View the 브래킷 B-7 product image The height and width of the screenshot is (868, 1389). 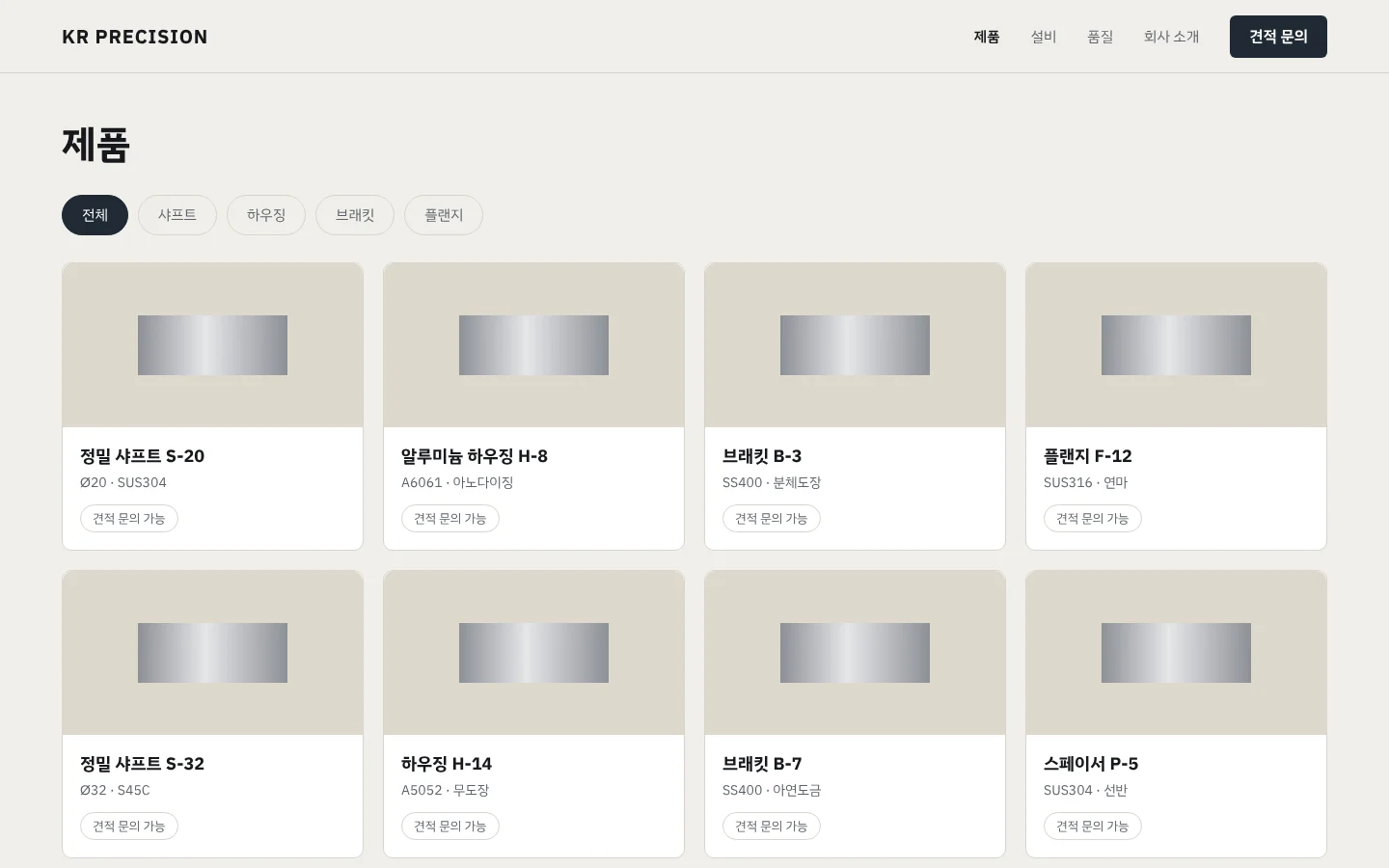pos(855,653)
